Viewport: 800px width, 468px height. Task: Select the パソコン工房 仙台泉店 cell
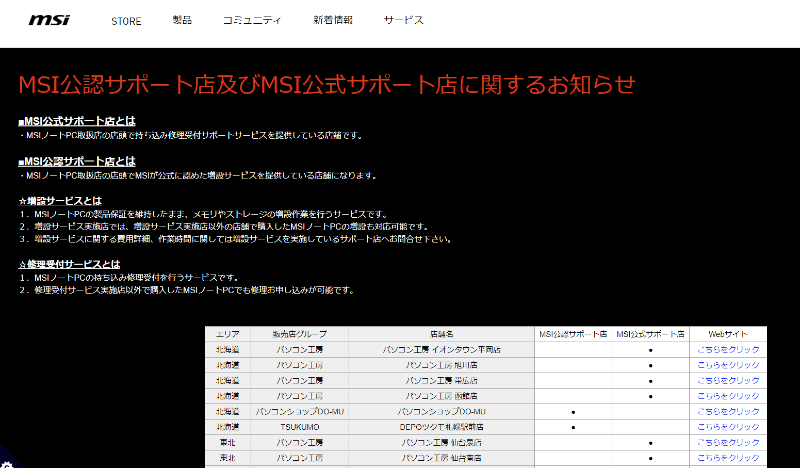(x=441, y=442)
